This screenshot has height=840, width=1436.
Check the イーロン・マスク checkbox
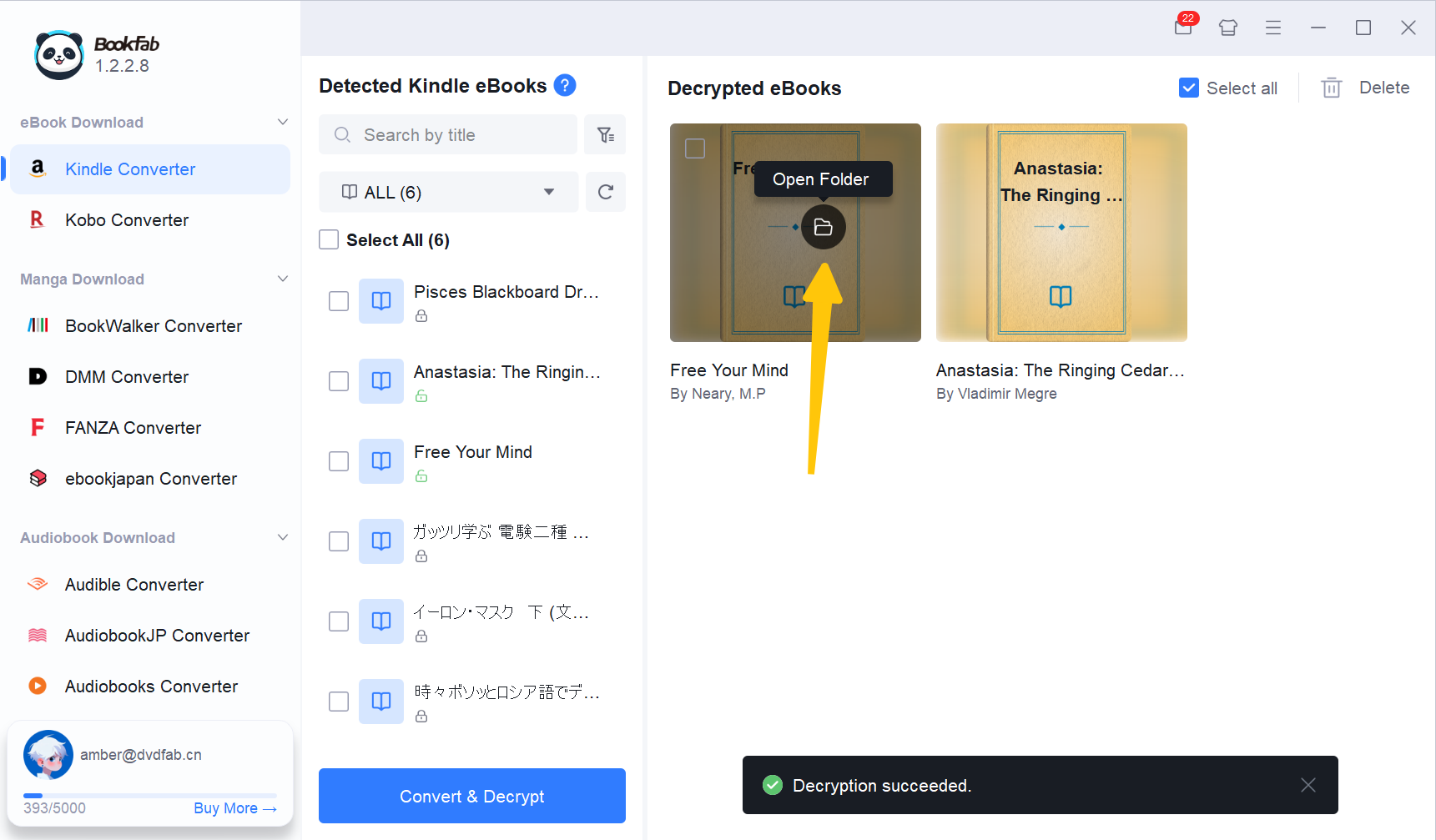(339, 621)
